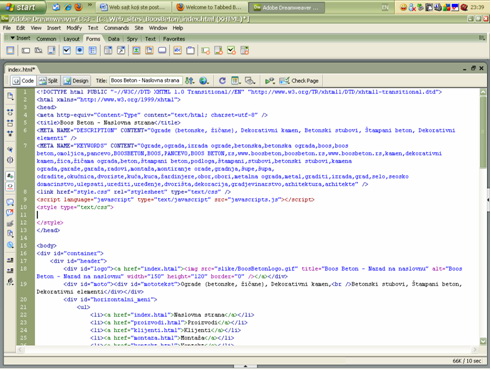Image resolution: width=491 pixels, height=370 pixels.
Task: Click the magnifier icon in coding toolbar
Action: pyautogui.click(x=10, y=245)
